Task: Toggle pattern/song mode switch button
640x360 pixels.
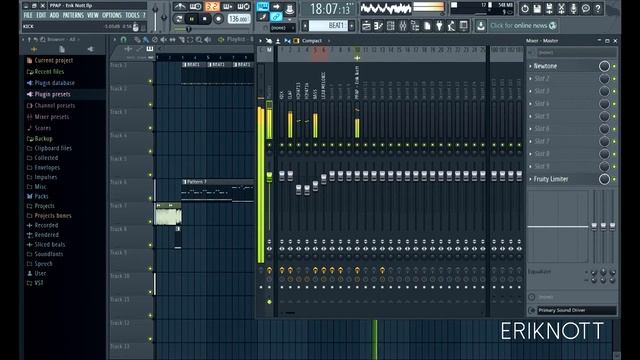Action: [x=178, y=19]
